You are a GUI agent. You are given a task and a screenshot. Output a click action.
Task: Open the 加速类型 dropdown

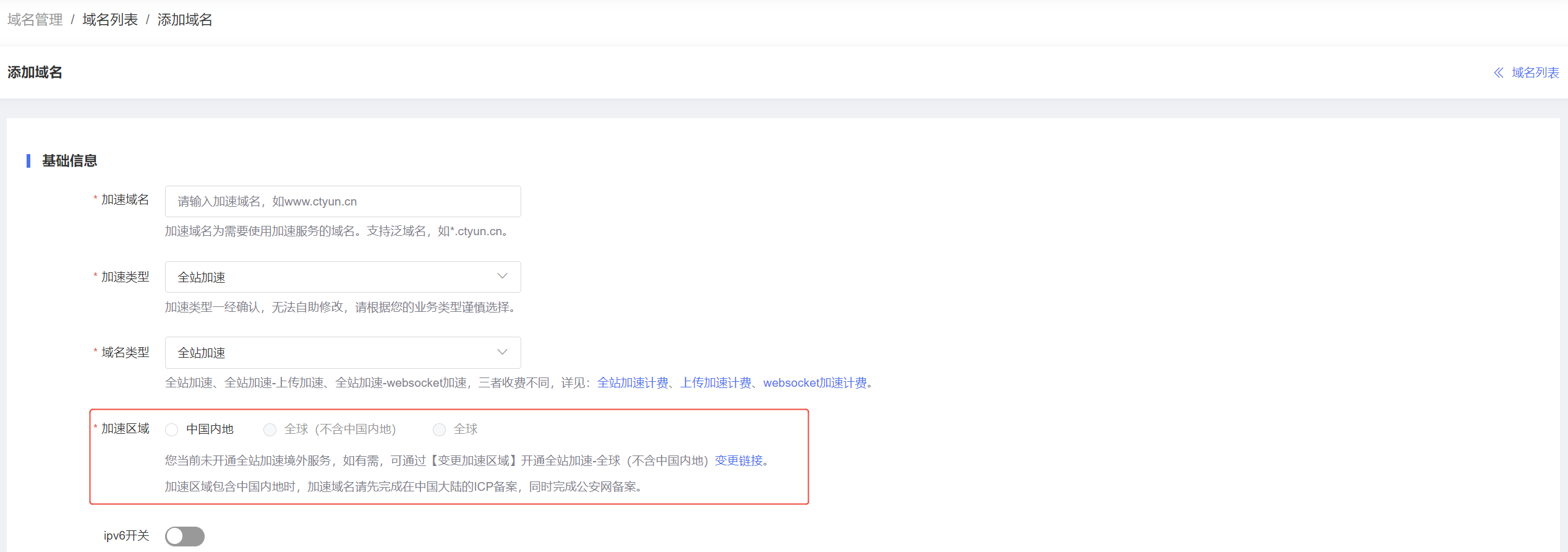(x=343, y=277)
